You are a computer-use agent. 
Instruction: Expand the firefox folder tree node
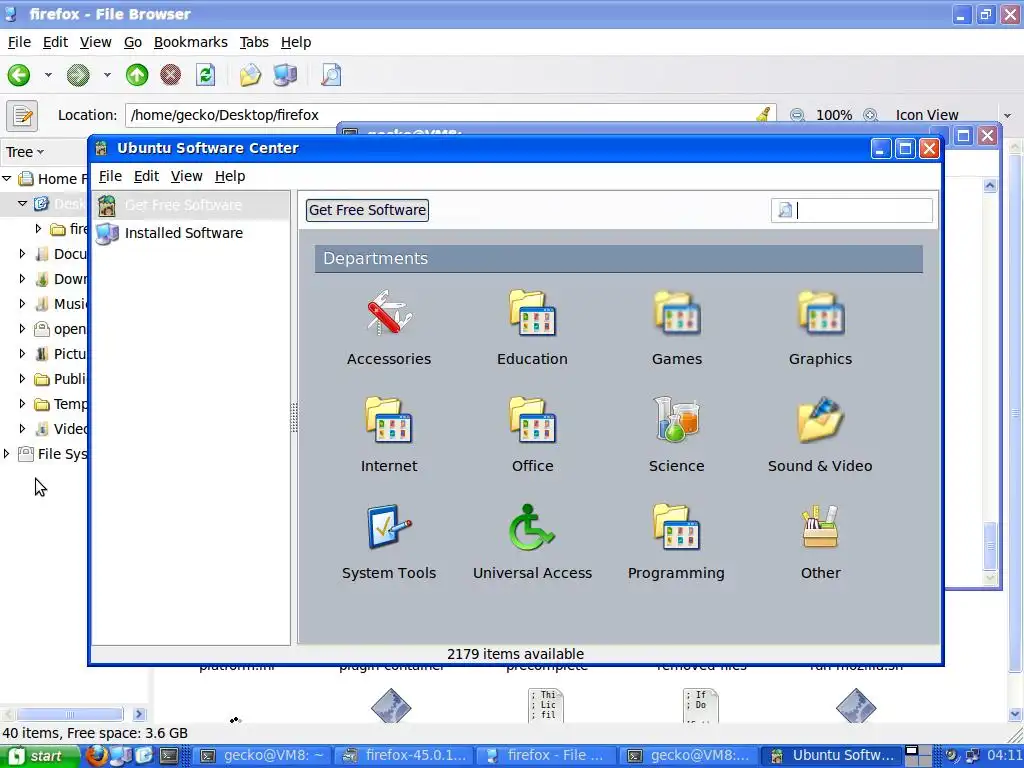pos(38,228)
